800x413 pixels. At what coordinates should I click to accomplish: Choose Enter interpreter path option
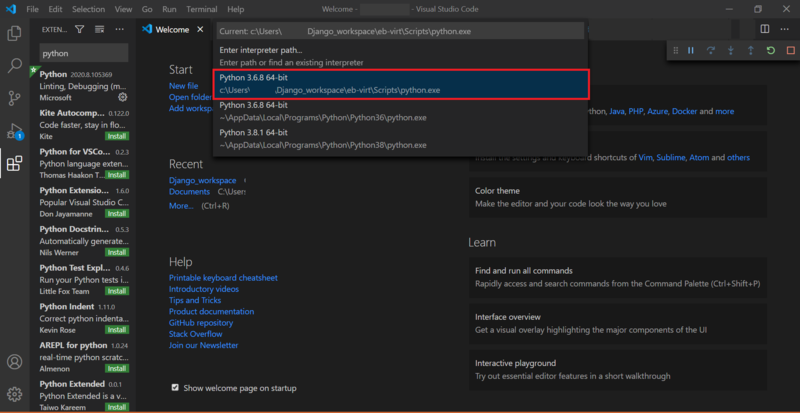click(x=400, y=56)
